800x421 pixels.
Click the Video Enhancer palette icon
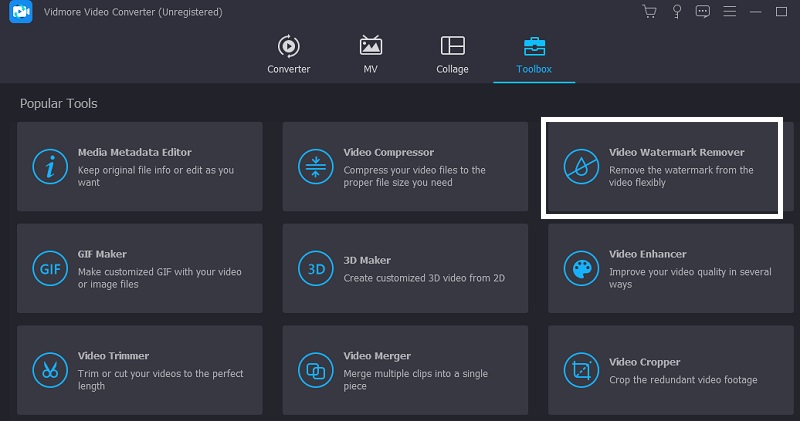(x=581, y=269)
